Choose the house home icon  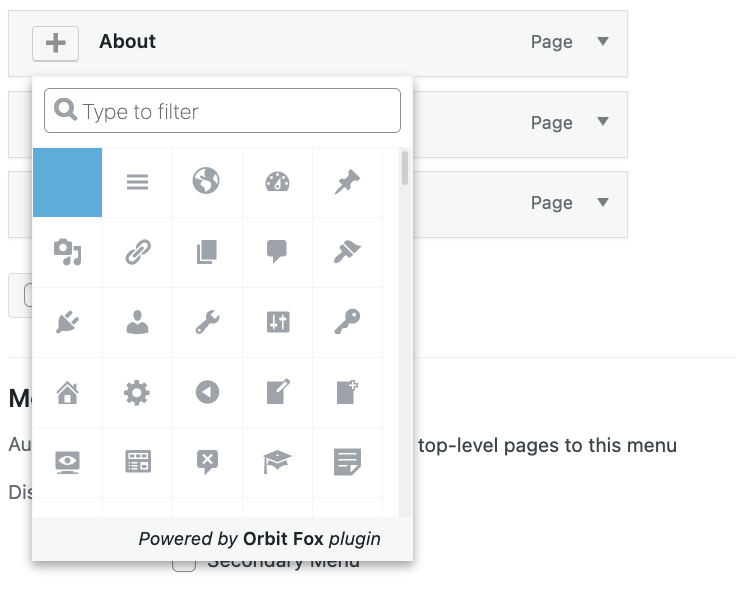point(67,392)
